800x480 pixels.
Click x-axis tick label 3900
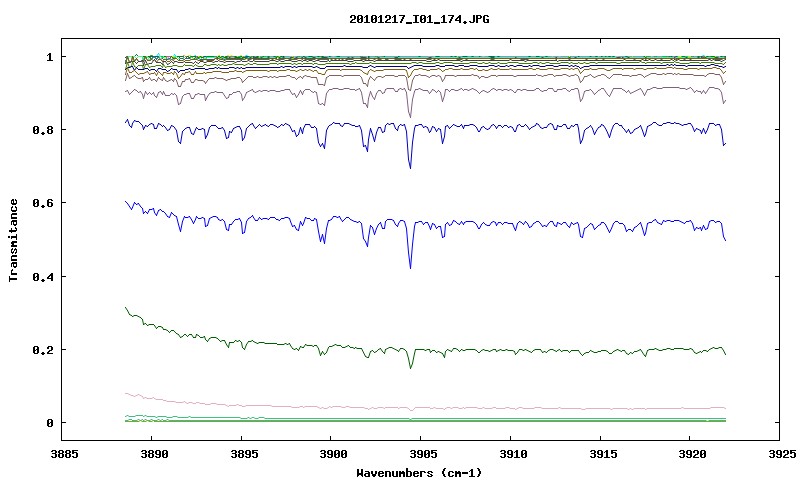[x=333, y=454]
